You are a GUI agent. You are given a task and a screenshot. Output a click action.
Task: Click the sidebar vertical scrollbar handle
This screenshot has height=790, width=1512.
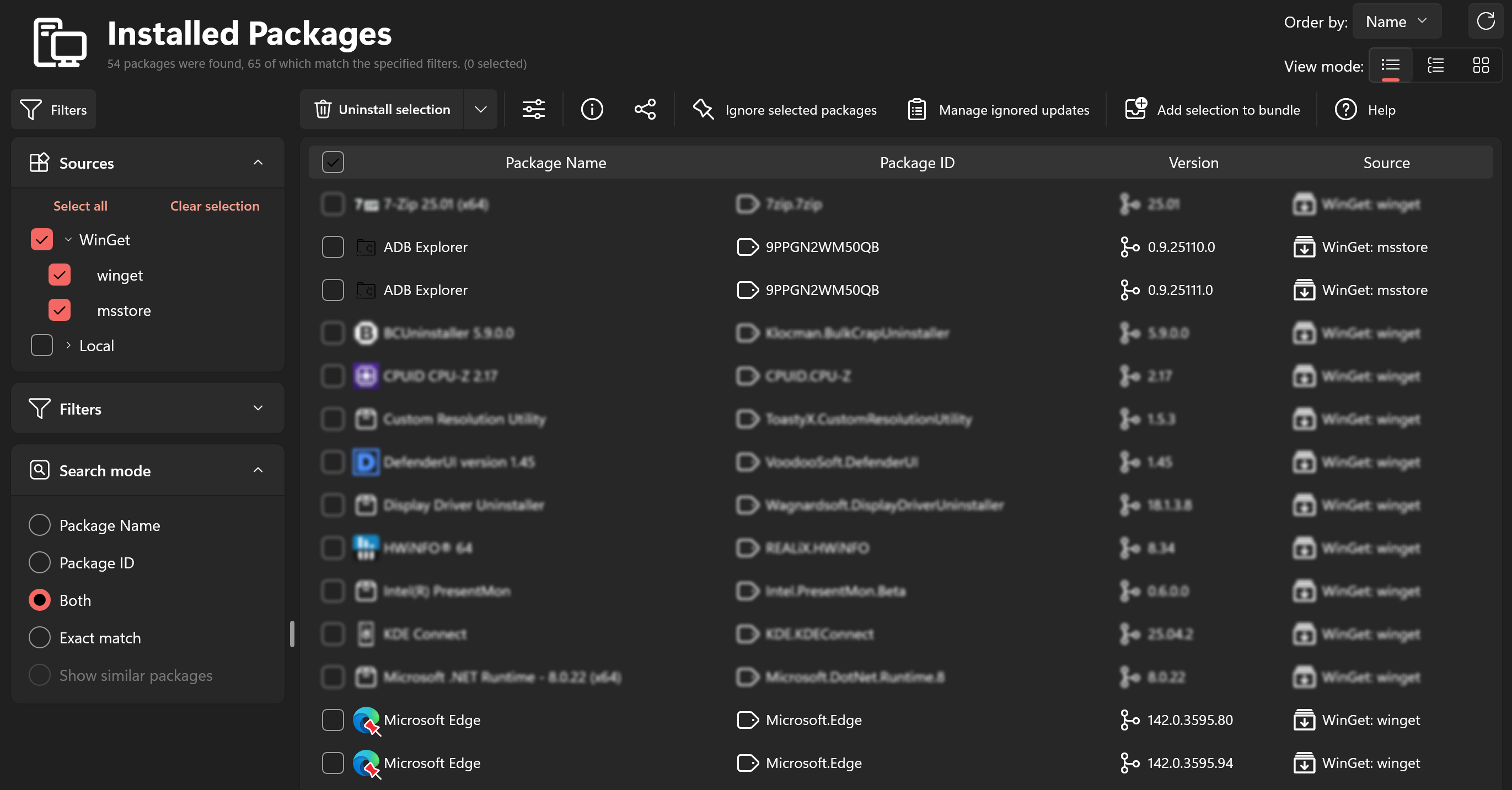point(292,634)
